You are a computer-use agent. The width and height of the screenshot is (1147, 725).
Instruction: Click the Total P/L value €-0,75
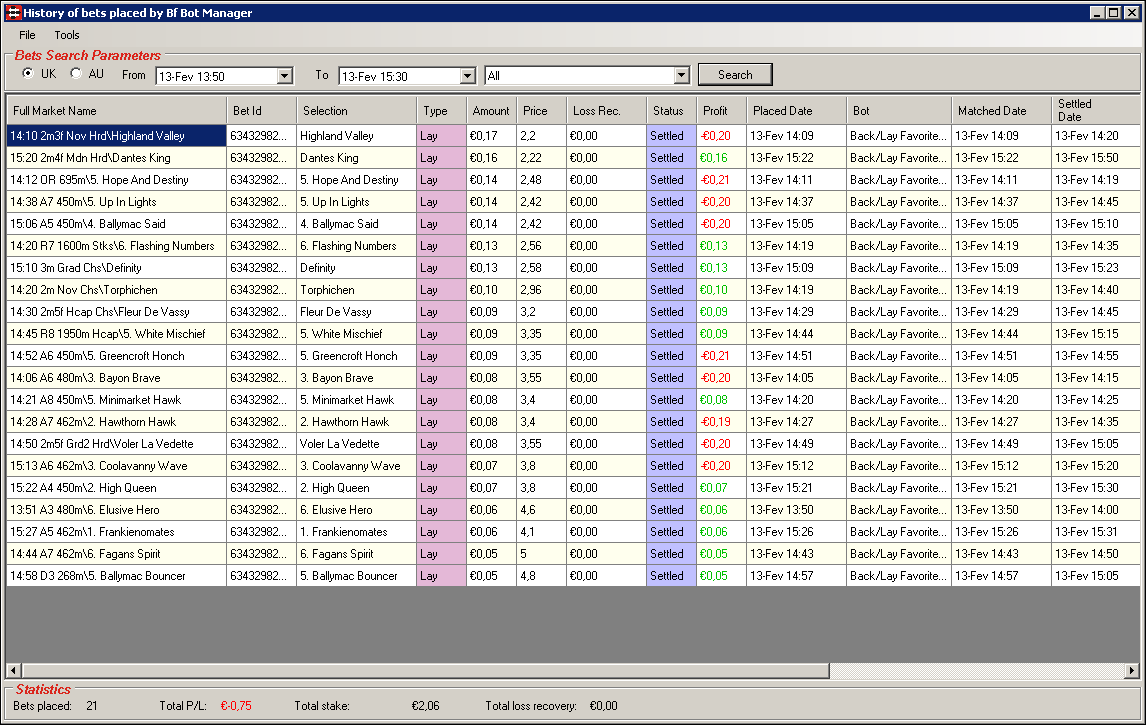click(x=236, y=706)
